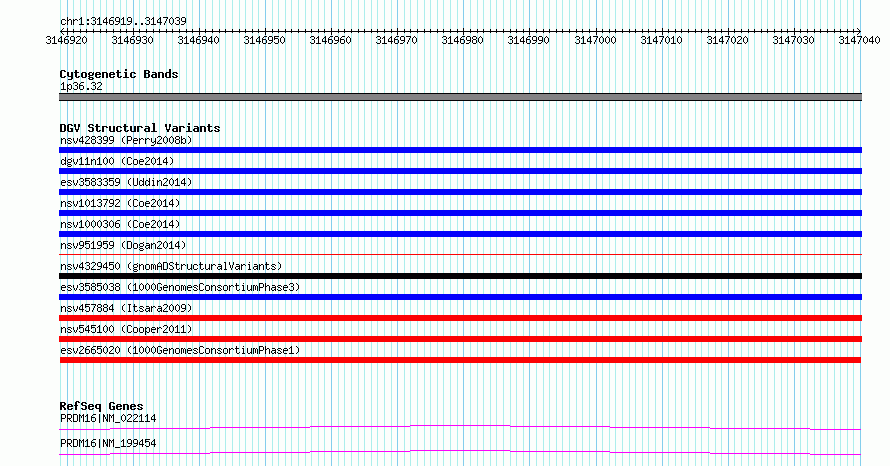Select the thin red nsv951959 variant line
The height and width of the screenshot is (466, 890).
pyautogui.click(x=460, y=254)
